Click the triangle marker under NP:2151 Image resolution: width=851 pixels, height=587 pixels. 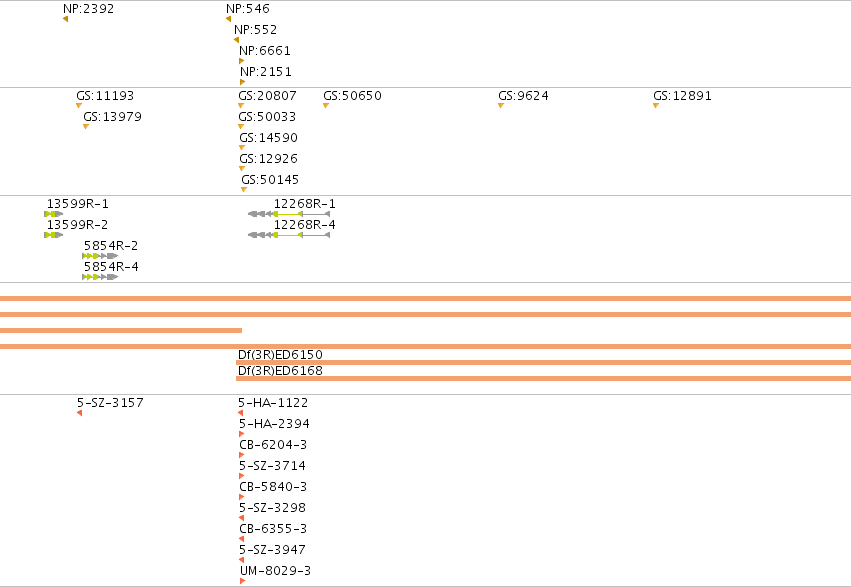243,82
